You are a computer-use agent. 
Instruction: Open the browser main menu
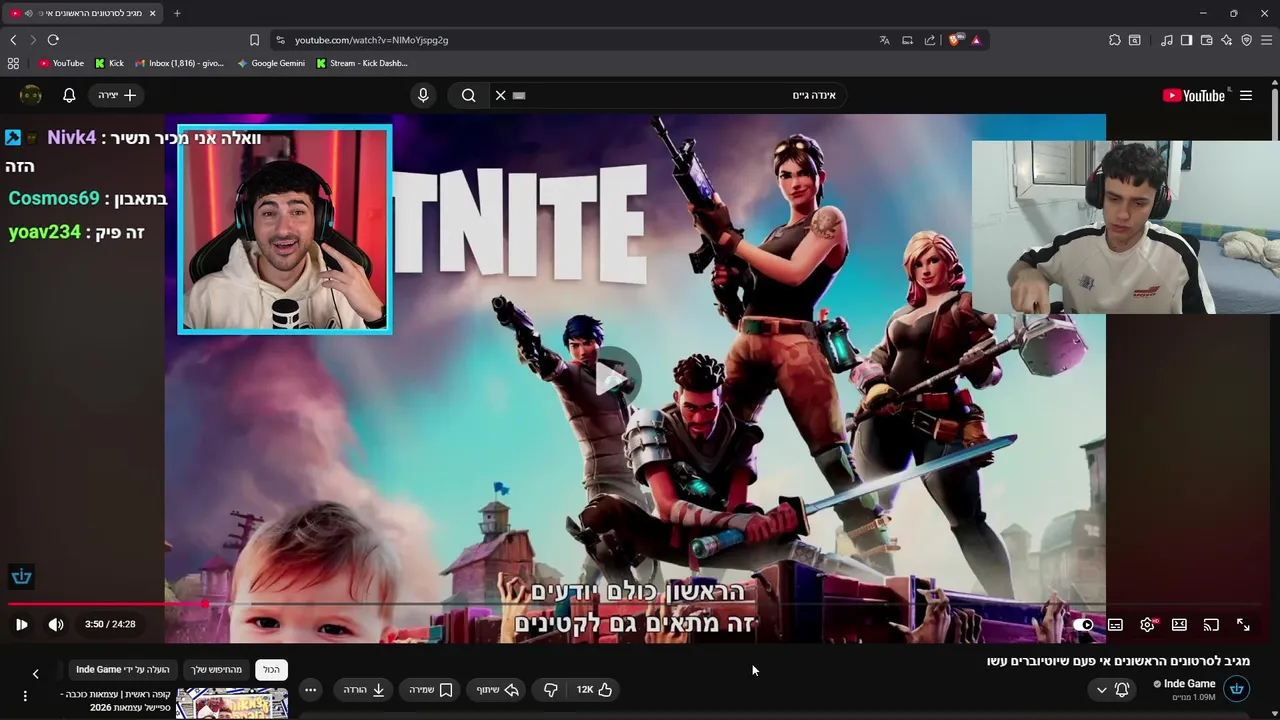(1266, 40)
